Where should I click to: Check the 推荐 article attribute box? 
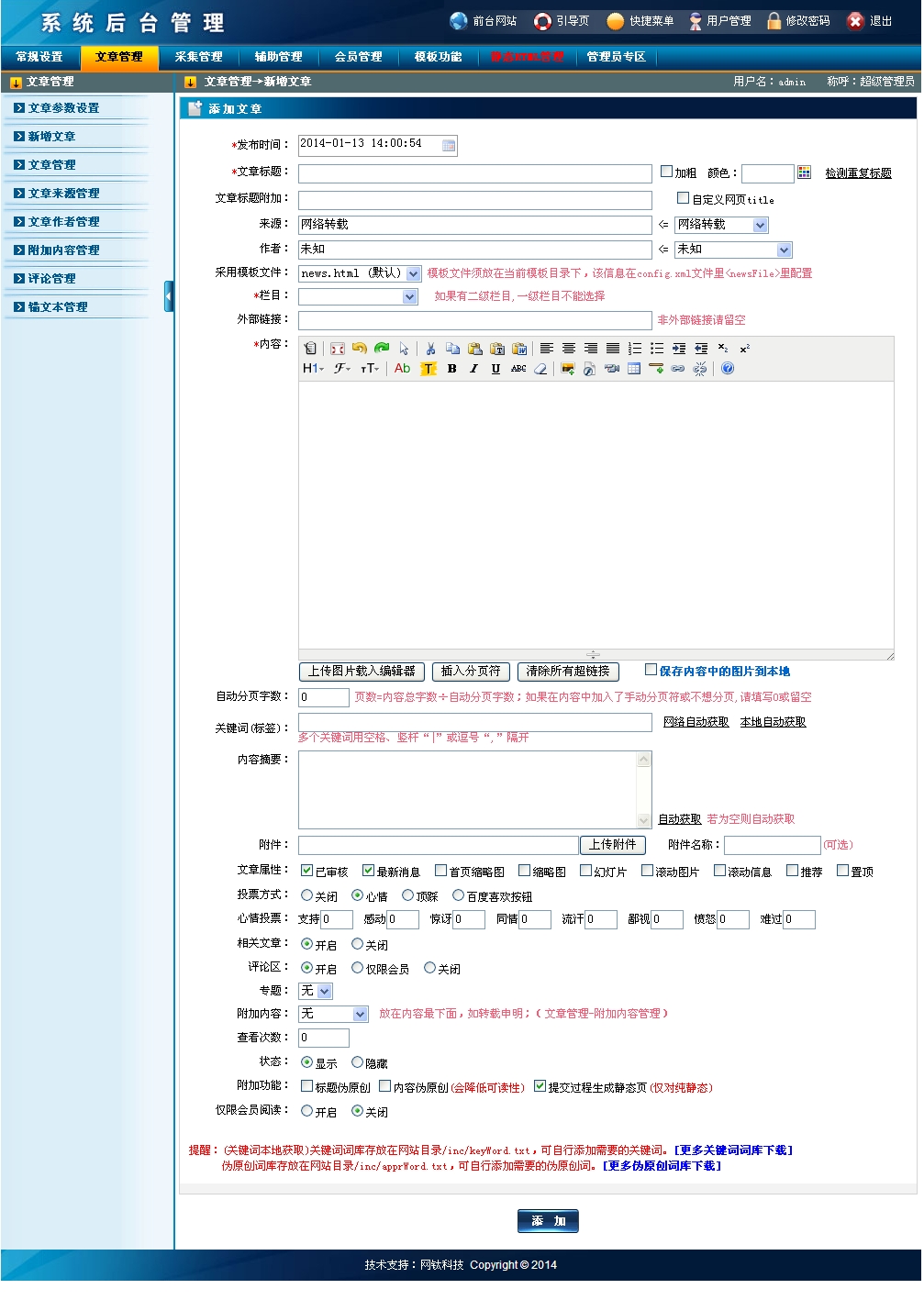(793, 871)
